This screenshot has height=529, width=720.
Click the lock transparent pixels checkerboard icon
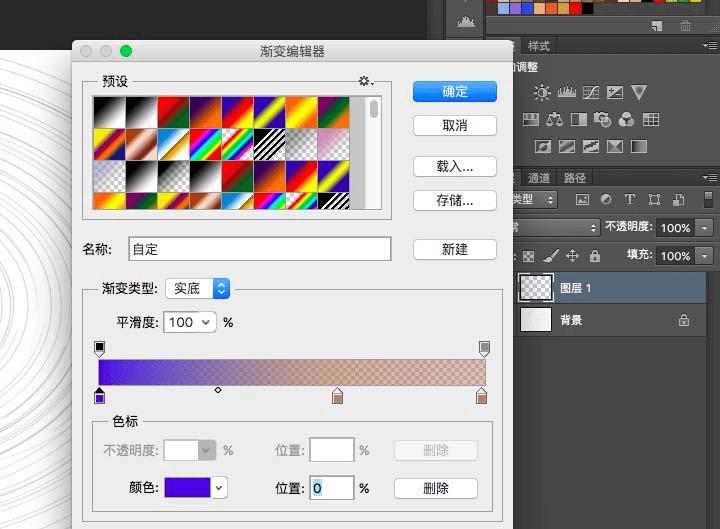click(528, 256)
